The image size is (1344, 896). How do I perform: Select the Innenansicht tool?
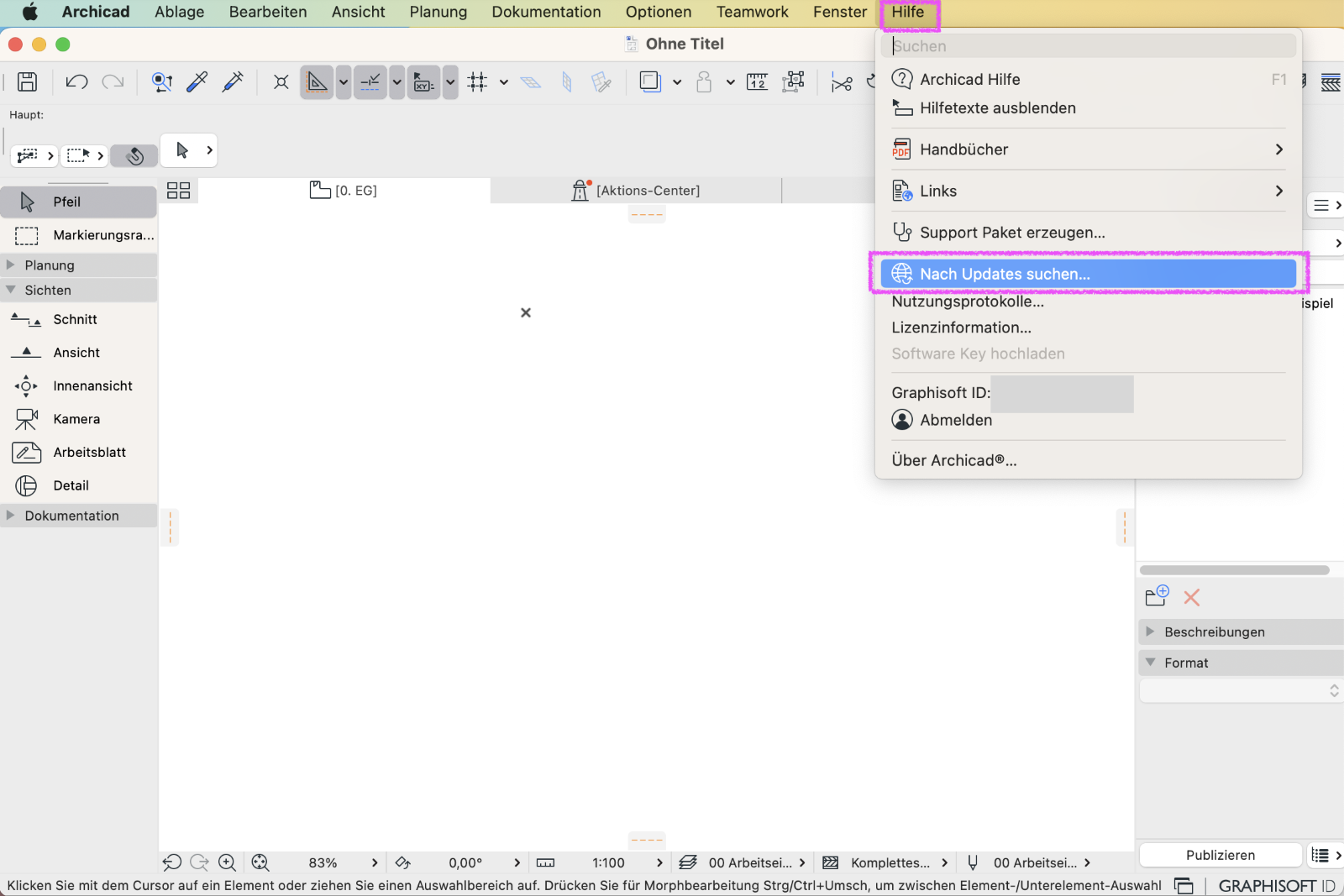coord(79,385)
